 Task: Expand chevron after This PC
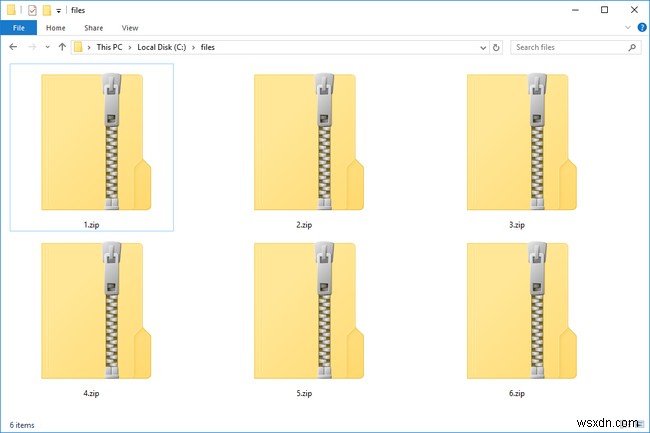(130, 48)
